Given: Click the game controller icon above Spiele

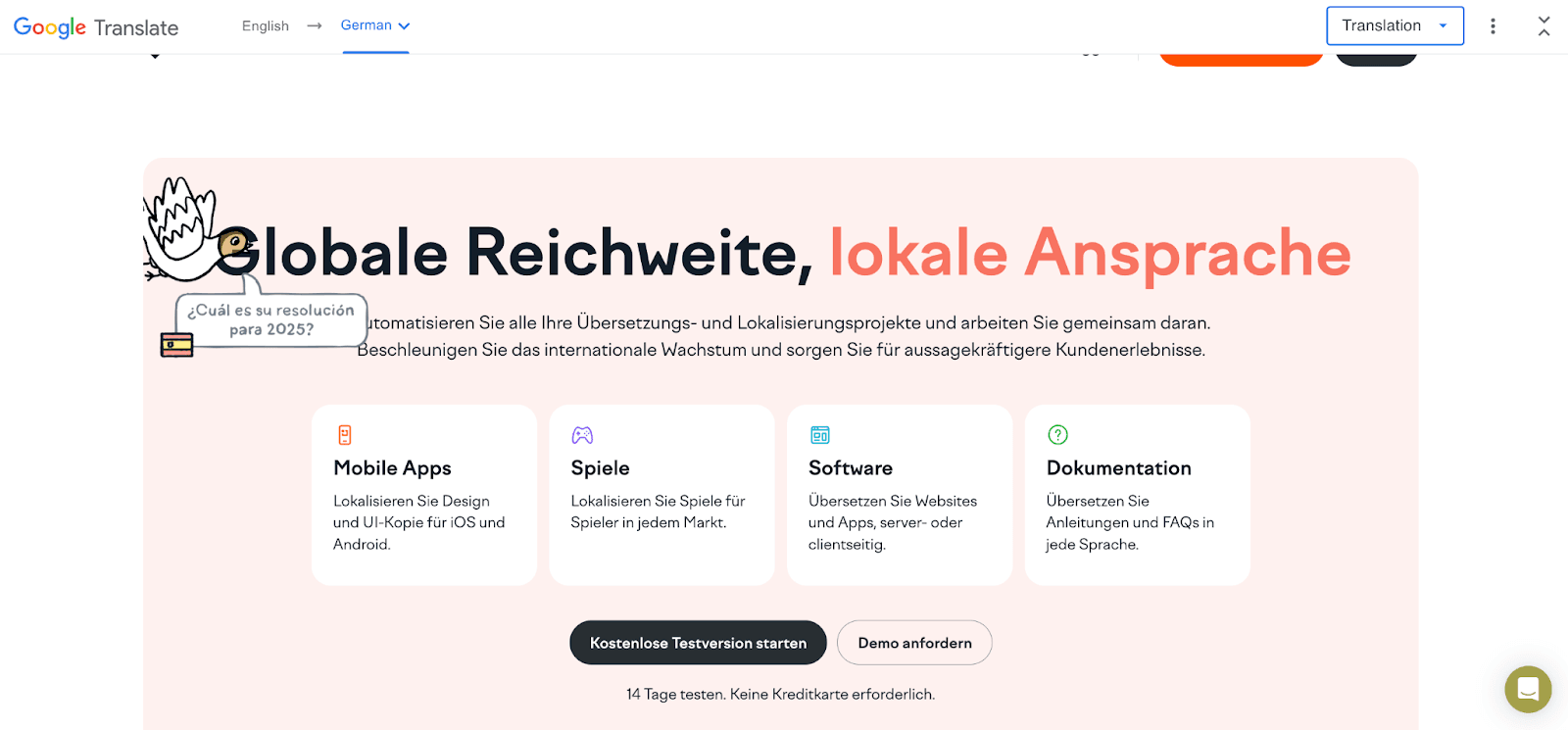Looking at the screenshot, I should (582, 435).
